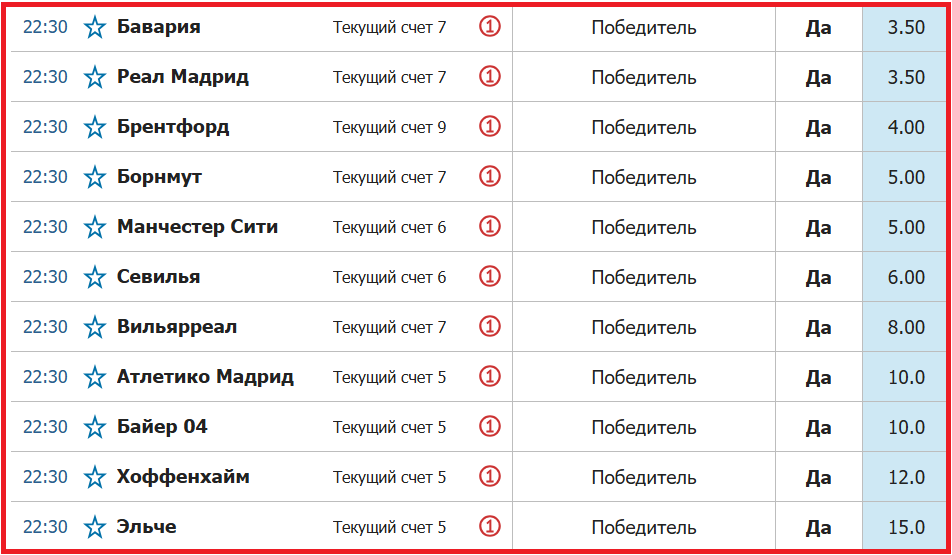Pick the 8.00 odds for Вильярреал
This screenshot has width=952, height=555.
(906, 327)
